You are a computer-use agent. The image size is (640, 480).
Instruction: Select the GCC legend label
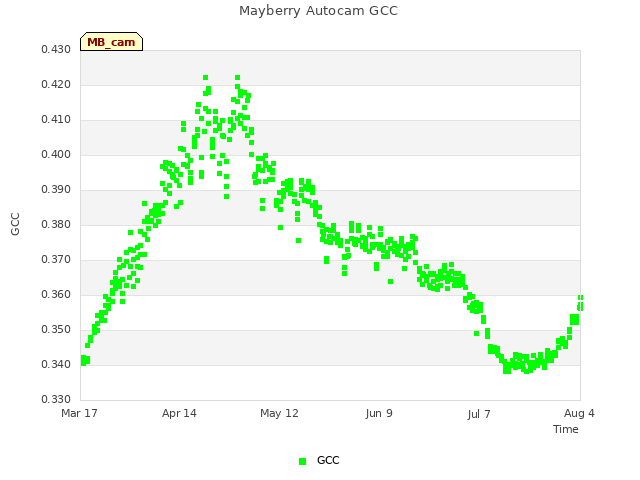pyautogui.click(x=328, y=460)
